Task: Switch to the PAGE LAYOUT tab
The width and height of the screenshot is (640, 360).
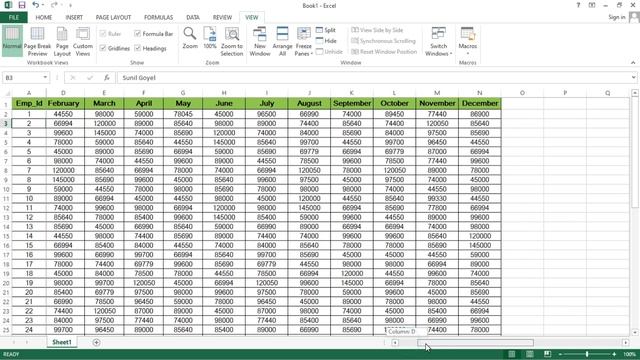Action: [113, 18]
